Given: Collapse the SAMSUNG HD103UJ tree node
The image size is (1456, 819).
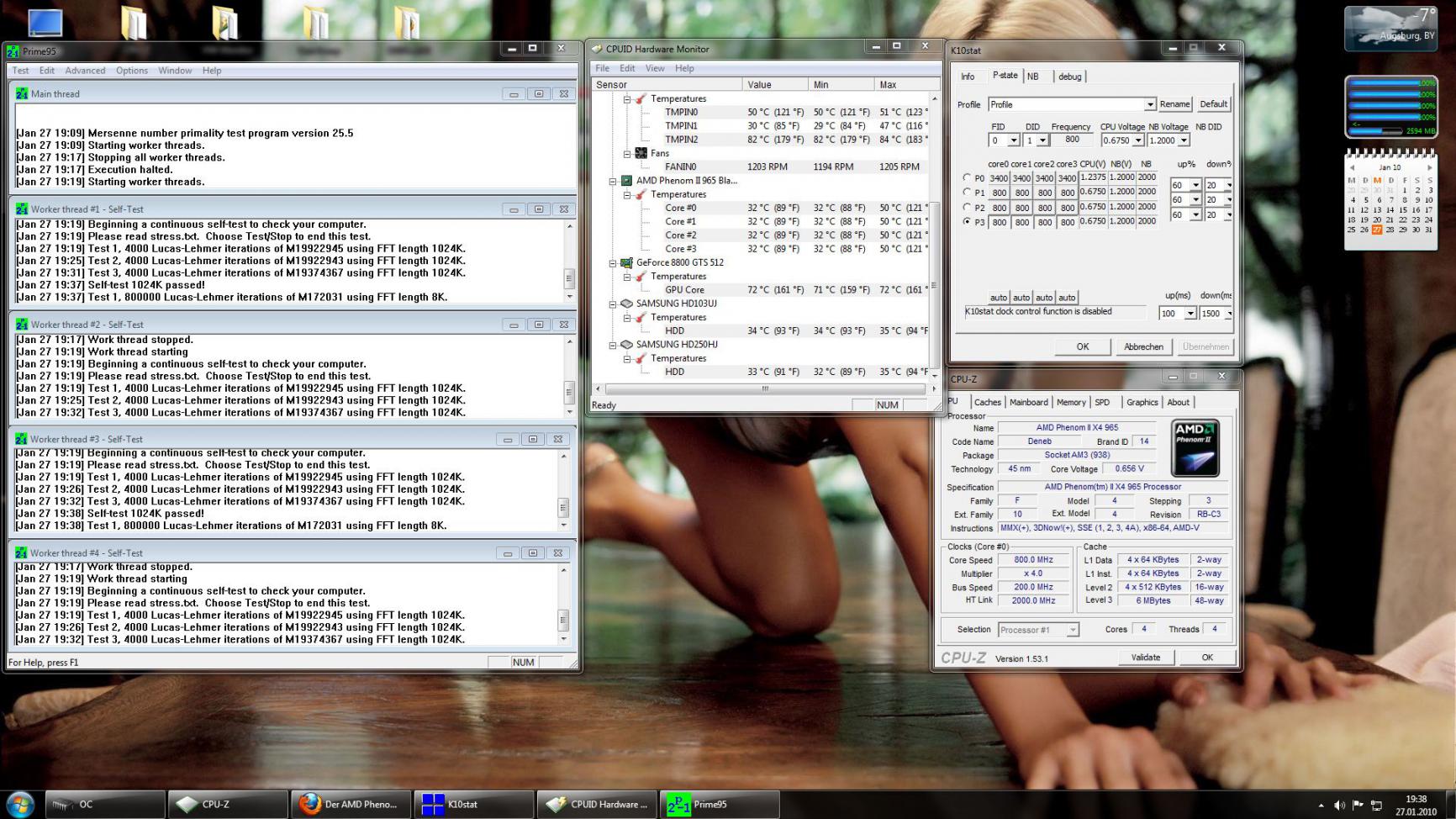Looking at the screenshot, I should tap(613, 304).
